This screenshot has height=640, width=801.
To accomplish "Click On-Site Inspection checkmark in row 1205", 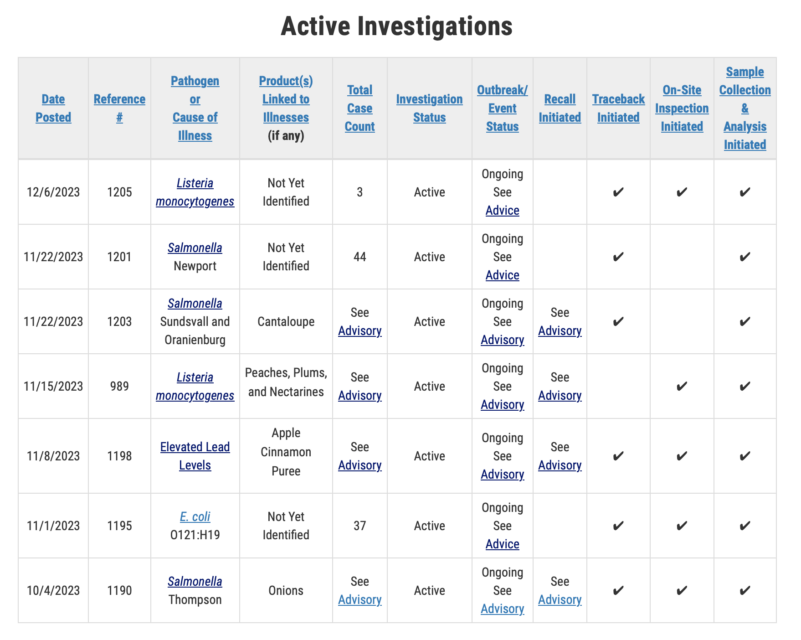I will pyautogui.click(x=681, y=192).
